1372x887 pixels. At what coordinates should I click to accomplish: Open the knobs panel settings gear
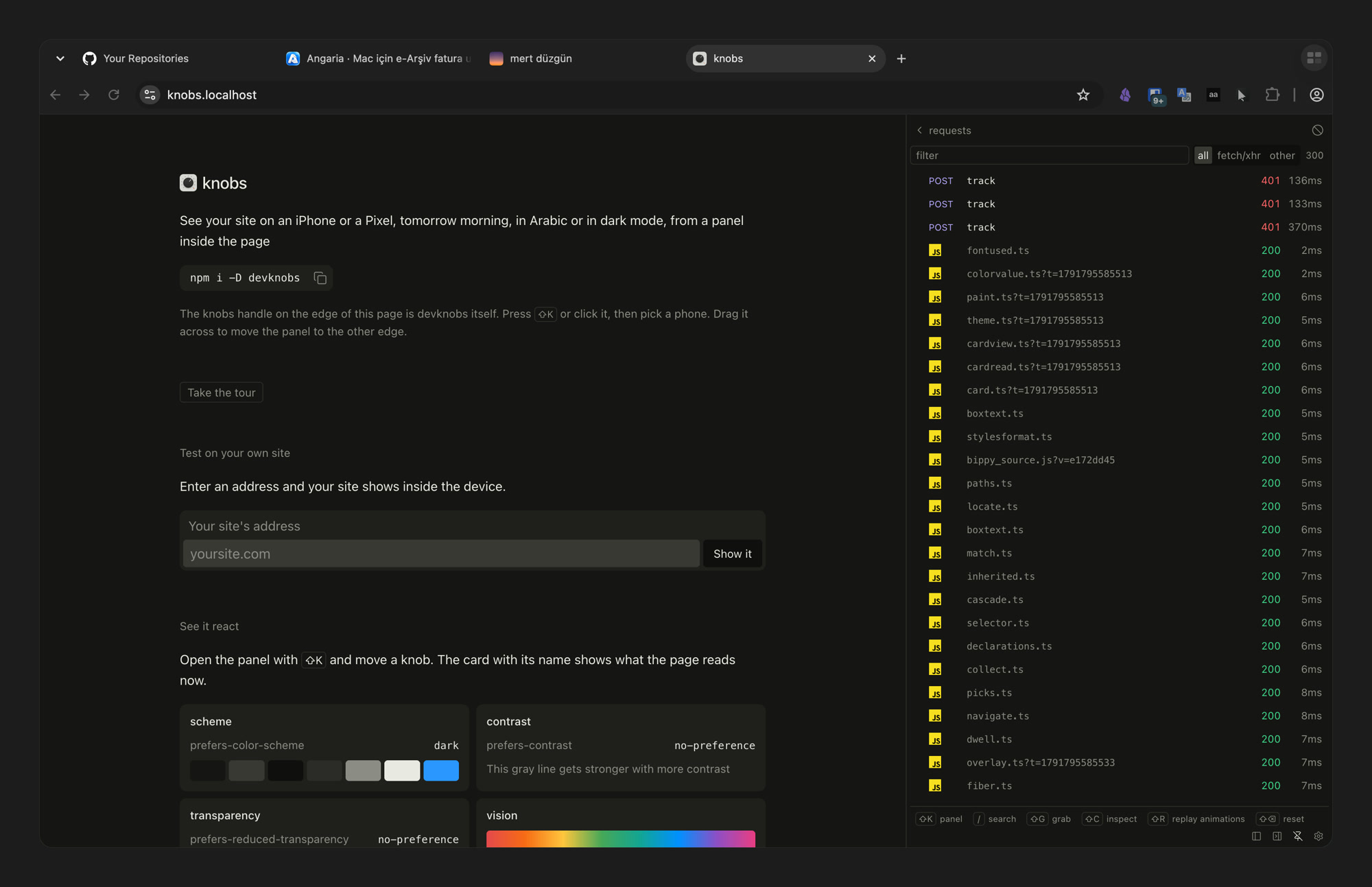coord(1318,836)
